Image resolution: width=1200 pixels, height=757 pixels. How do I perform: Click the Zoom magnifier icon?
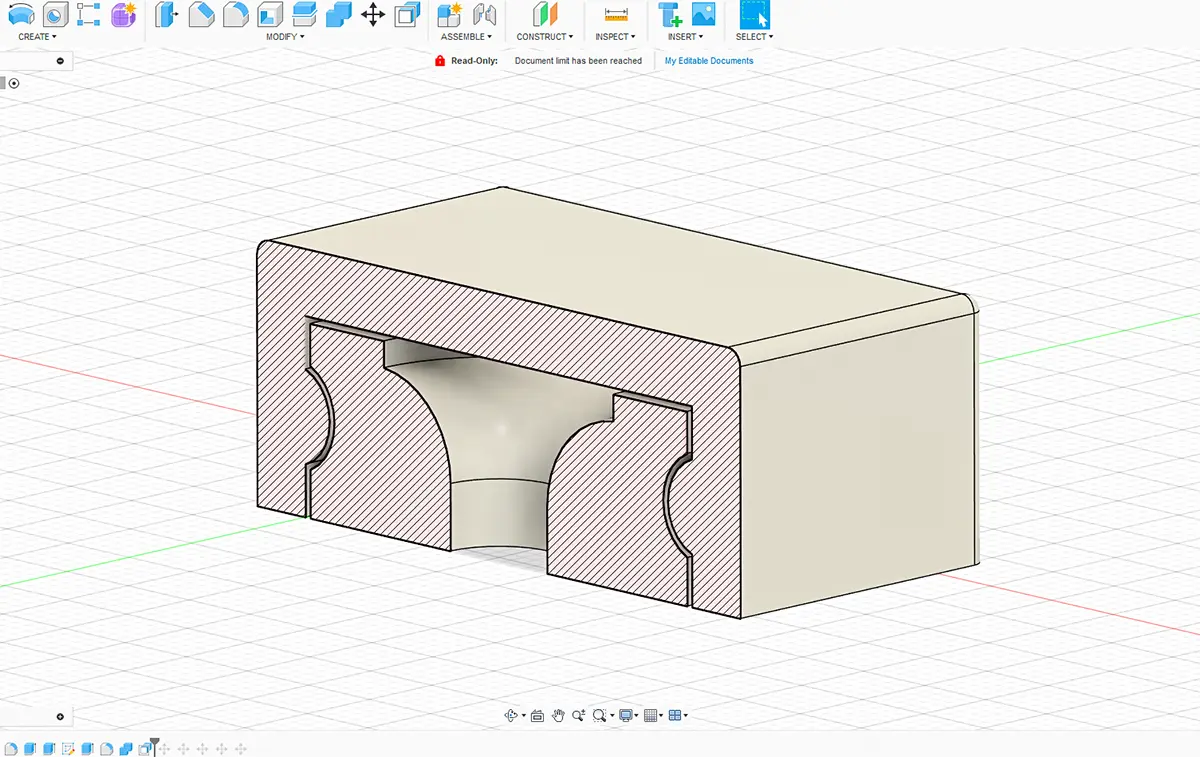coord(579,715)
